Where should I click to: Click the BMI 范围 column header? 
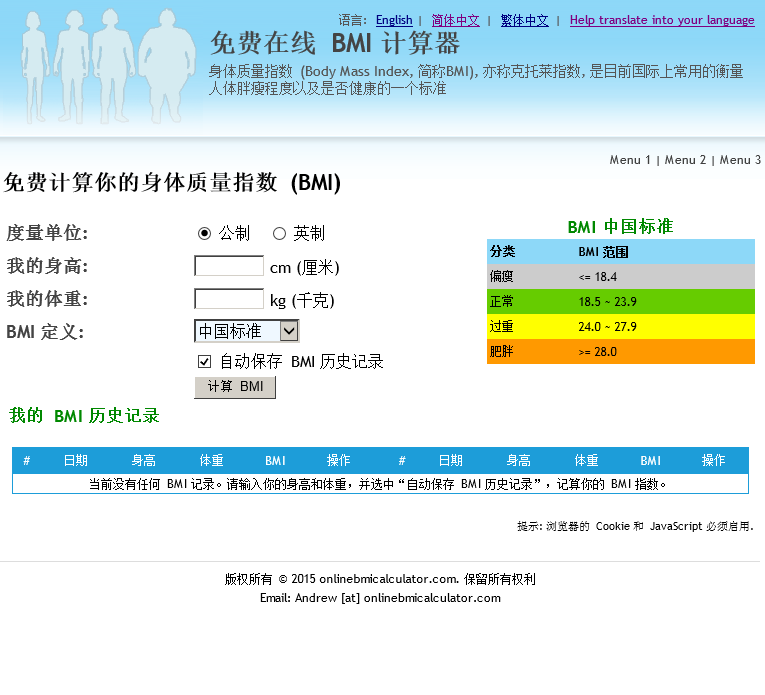click(x=603, y=252)
